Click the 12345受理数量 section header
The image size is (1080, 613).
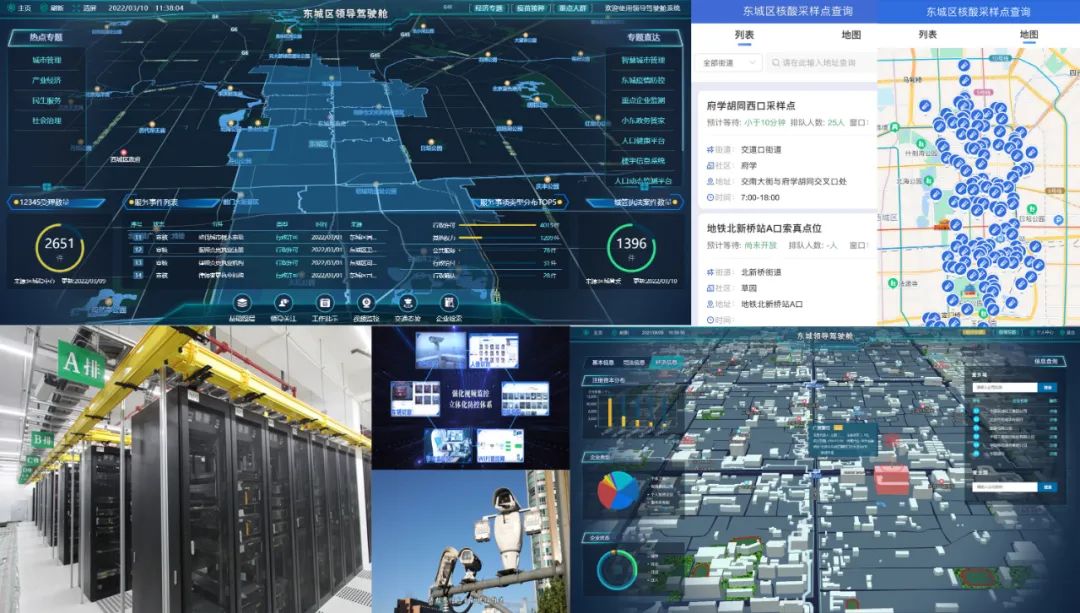(x=56, y=202)
